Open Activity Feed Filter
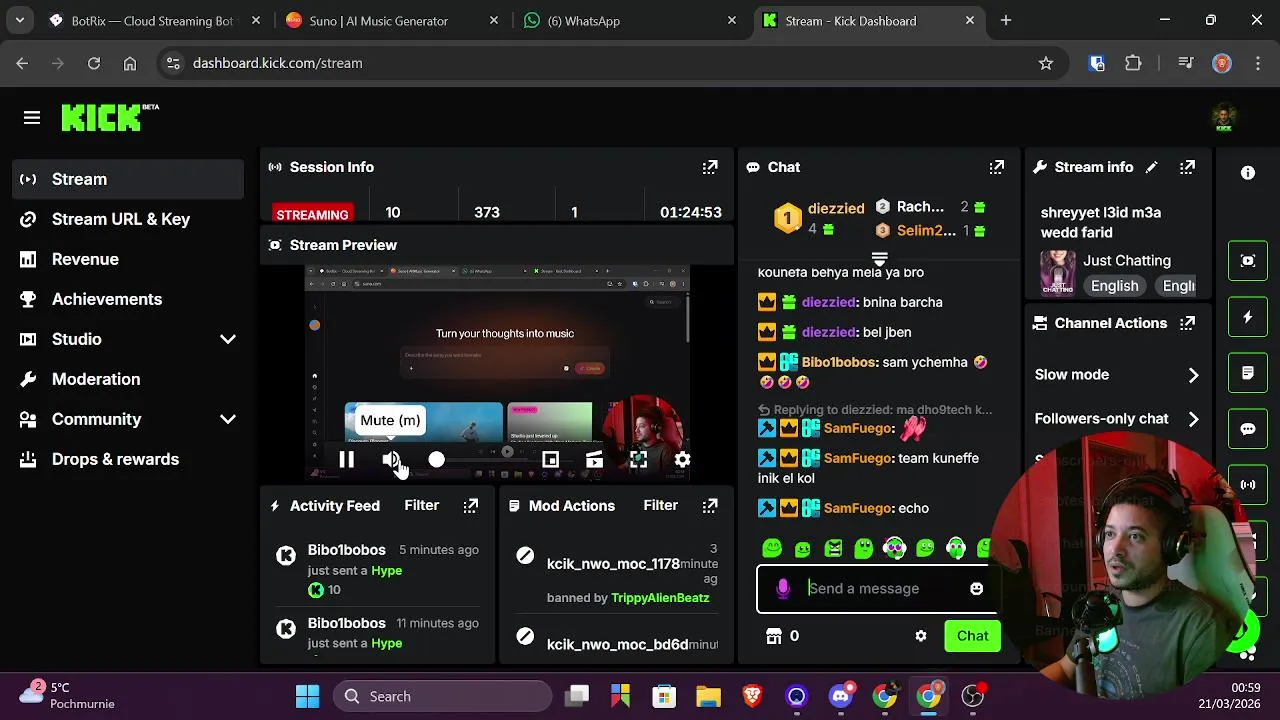Image resolution: width=1280 pixels, height=720 pixels. click(422, 506)
